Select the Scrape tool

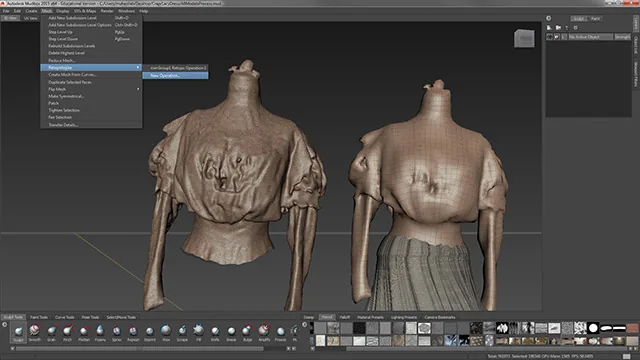(182, 332)
